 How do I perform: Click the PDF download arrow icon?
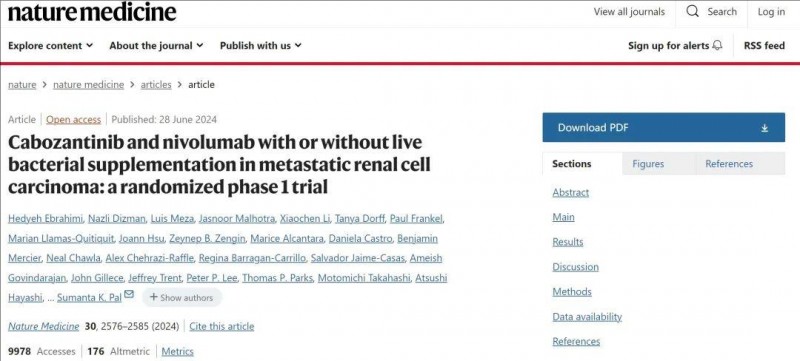click(764, 128)
